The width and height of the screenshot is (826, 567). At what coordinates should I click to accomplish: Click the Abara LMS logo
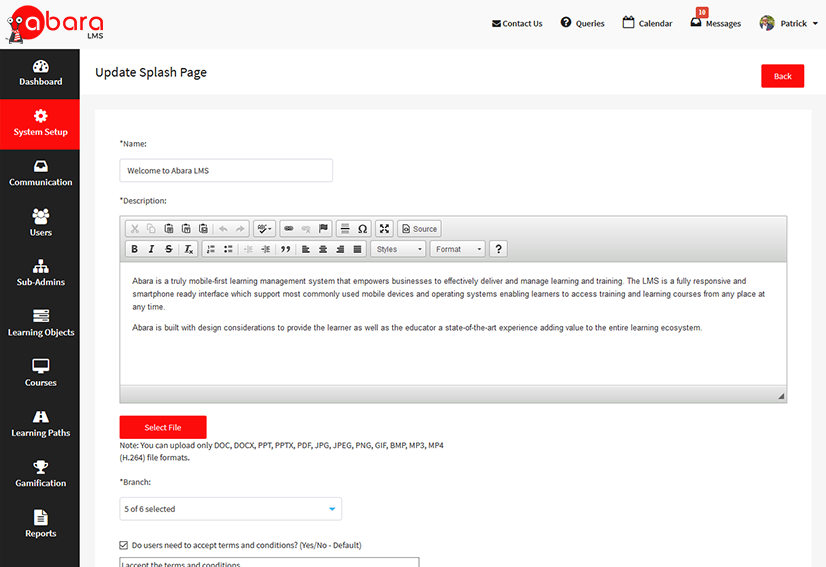pos(55,24)
